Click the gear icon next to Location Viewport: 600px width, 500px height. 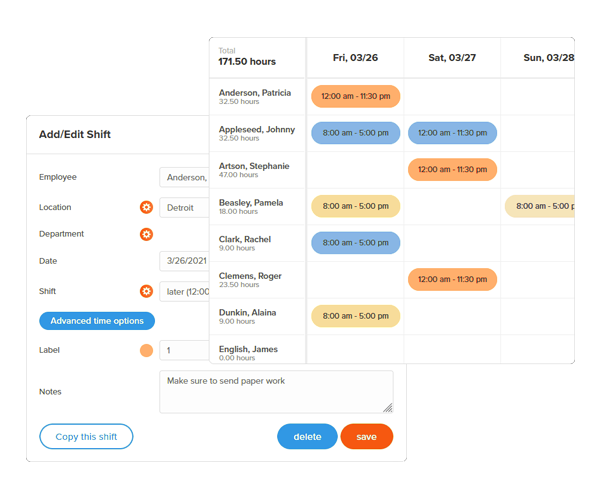(x=146, y=207)
